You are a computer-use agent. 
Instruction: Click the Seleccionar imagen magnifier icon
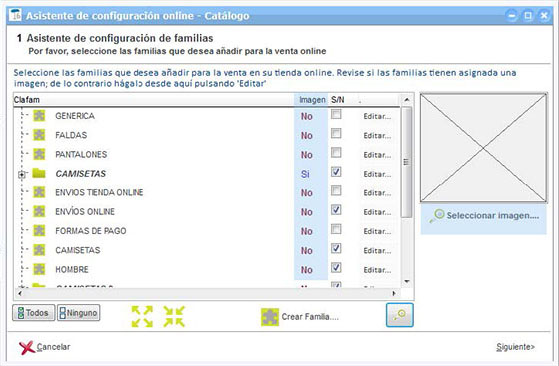pyautogui.click(x=437, y=216)
